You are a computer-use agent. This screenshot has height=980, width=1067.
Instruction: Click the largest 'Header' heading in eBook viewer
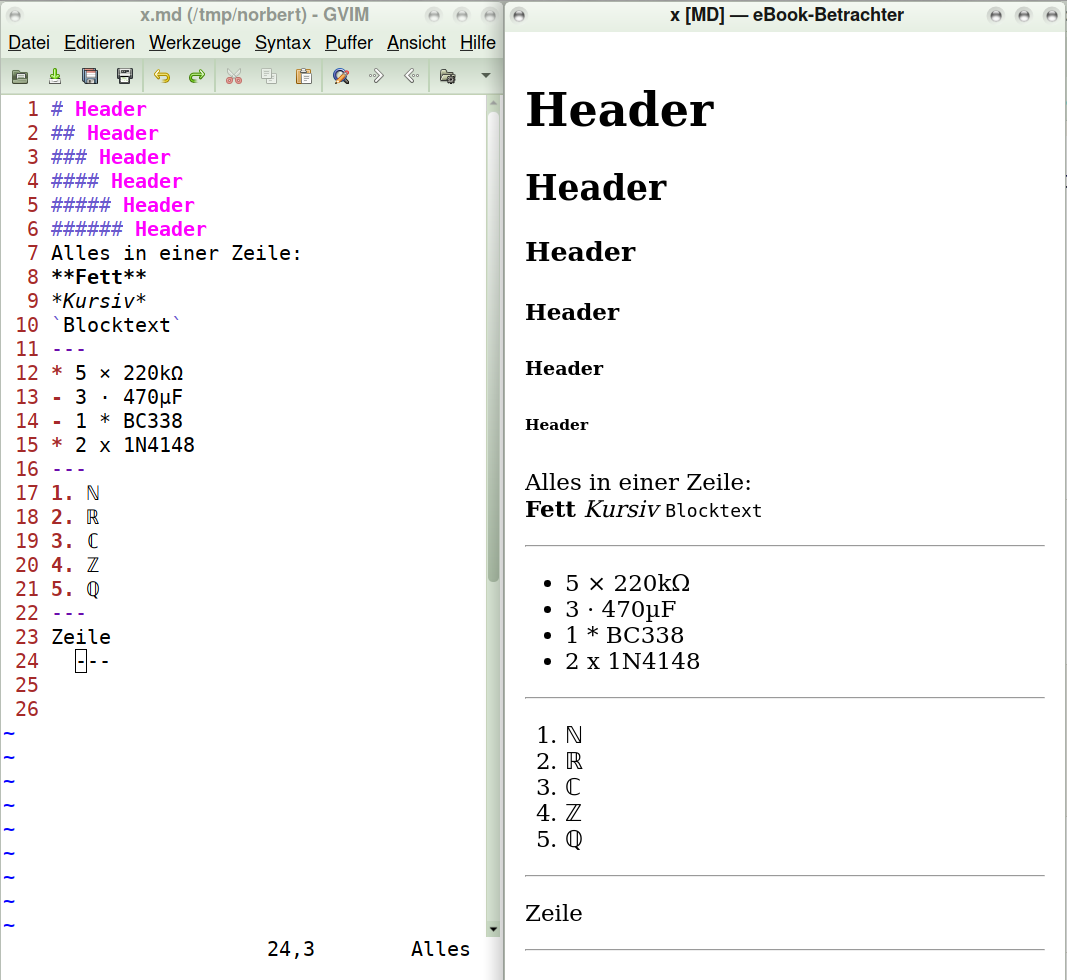coord(620,110)
